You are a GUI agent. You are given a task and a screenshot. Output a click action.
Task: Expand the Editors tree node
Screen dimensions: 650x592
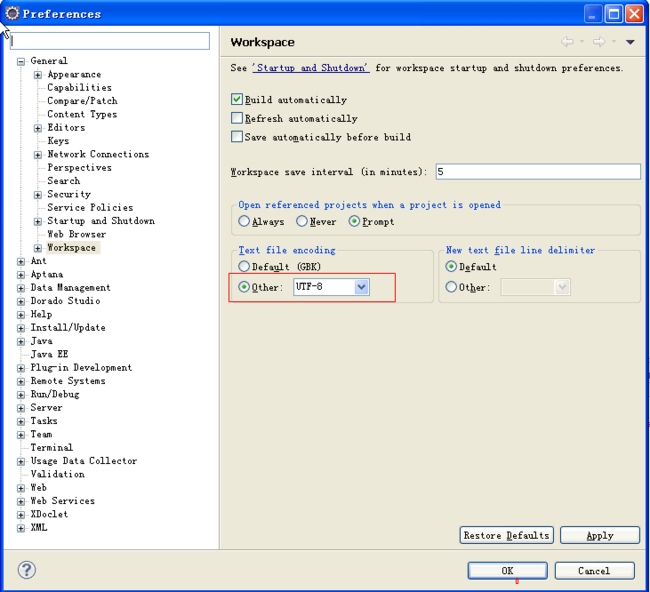click(x=38, y=128)
